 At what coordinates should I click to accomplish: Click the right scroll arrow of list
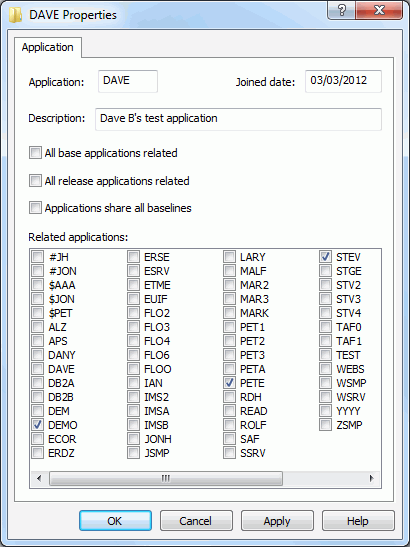tap(372, 478)
